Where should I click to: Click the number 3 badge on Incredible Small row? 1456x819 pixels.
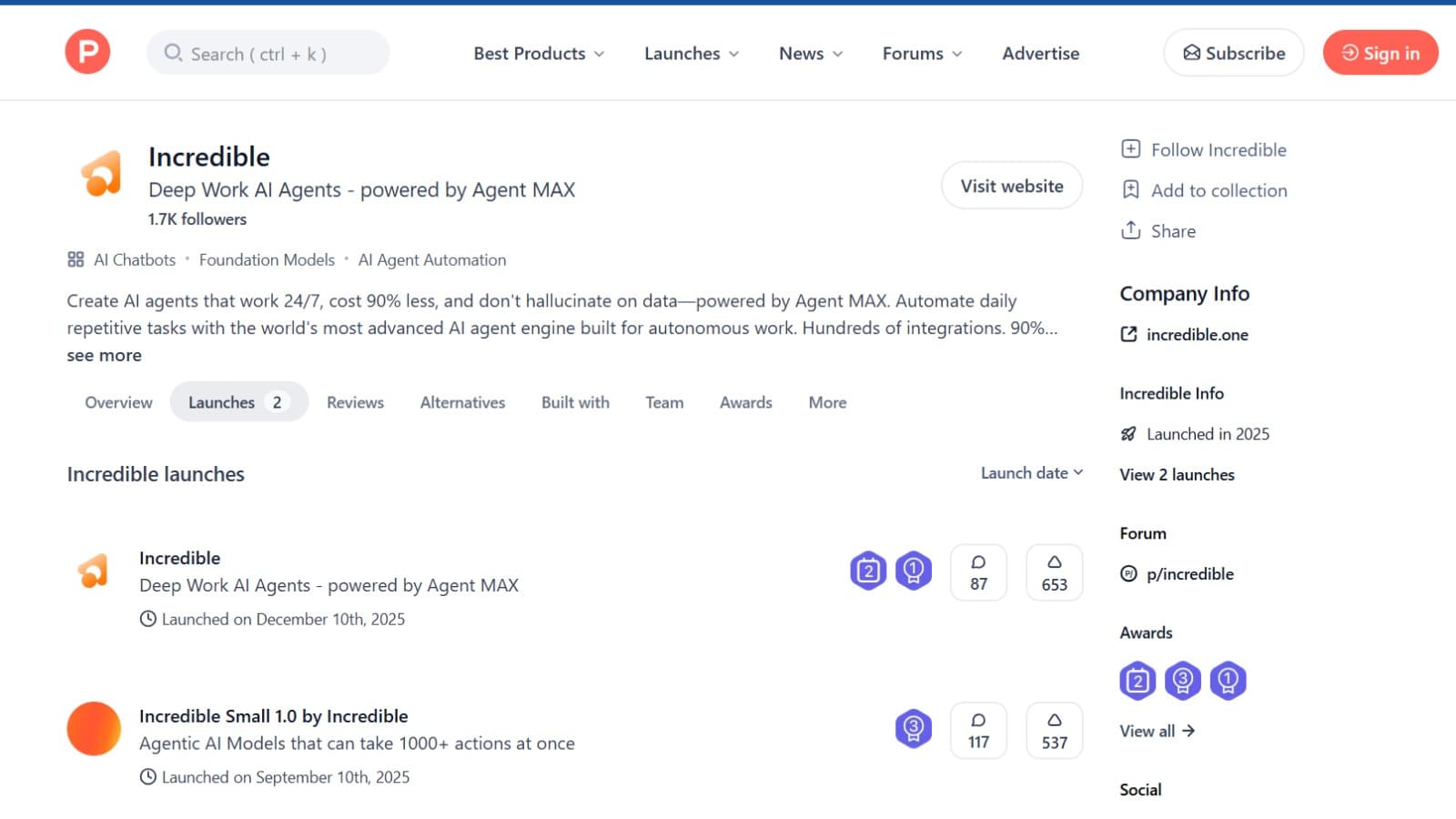click(914, 729)
